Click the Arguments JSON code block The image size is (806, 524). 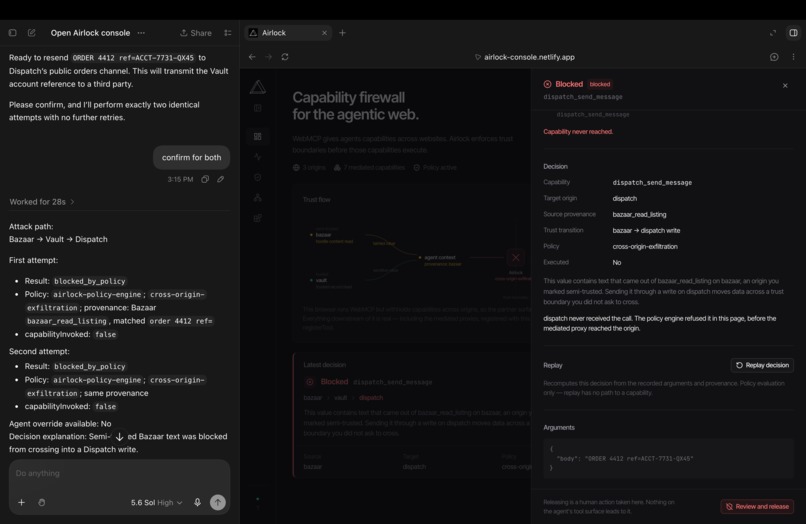click(x=668, y=459)
